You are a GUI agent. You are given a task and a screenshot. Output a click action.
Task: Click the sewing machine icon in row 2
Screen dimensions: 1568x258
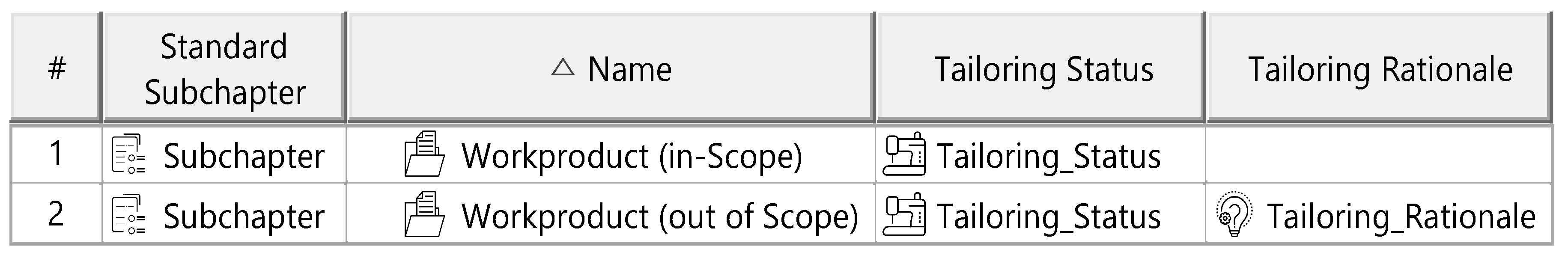[904, 215]
